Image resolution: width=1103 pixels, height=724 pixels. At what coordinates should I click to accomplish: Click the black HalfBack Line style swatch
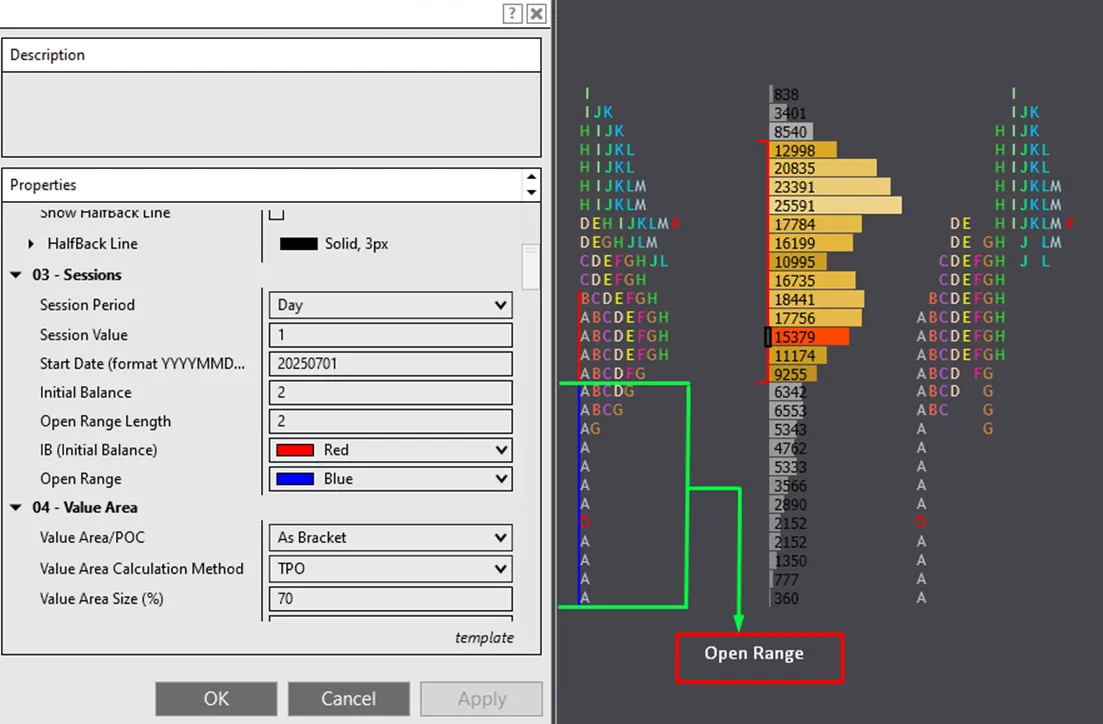pyautogui.click(x=298, y=244)
